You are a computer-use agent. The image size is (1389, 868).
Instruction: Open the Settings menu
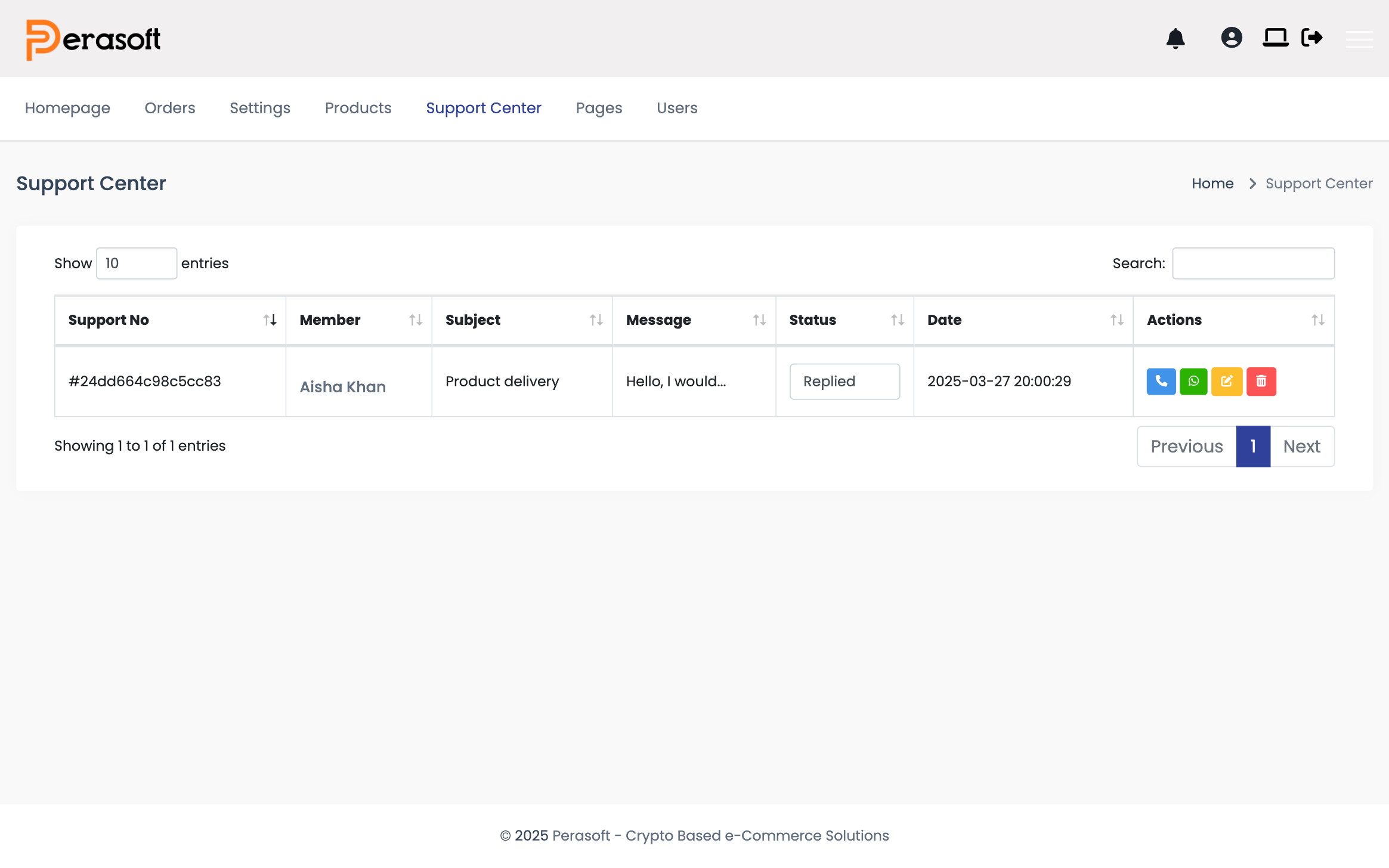point(260,108)
